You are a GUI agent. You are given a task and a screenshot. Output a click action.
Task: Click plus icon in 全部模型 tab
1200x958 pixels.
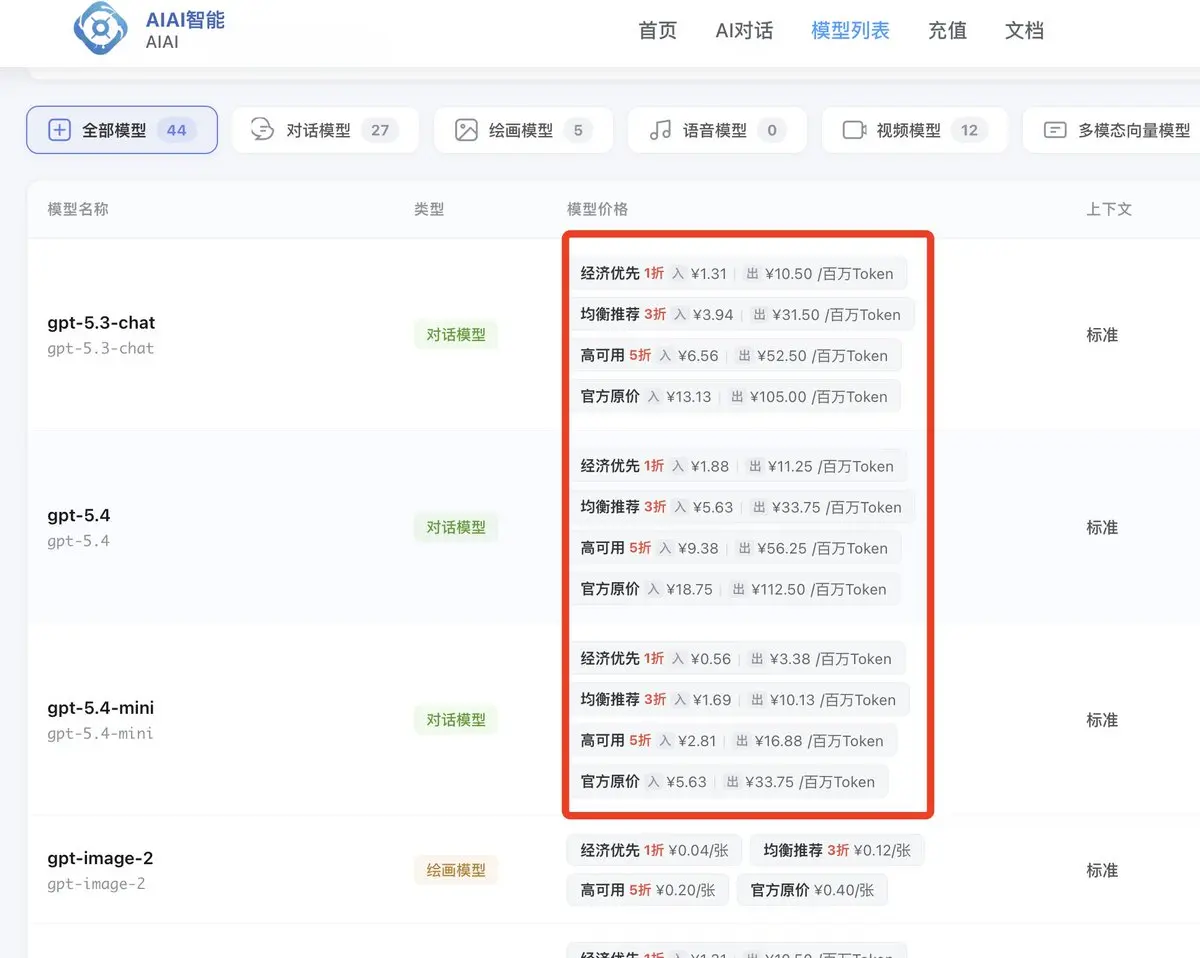pyautogui.click(x=60, y=130)
